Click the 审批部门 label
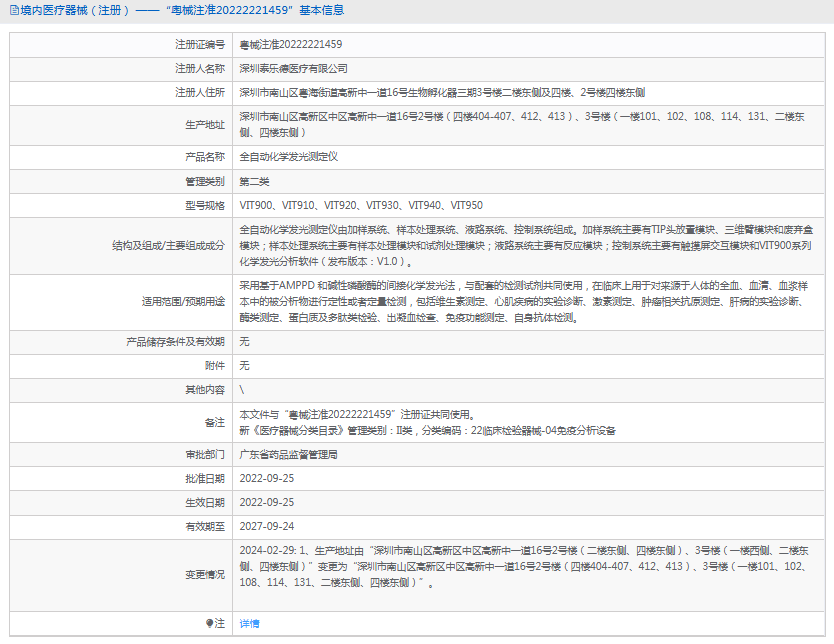Viewport: 834px width, 644px height. click(x=205, y=455)
